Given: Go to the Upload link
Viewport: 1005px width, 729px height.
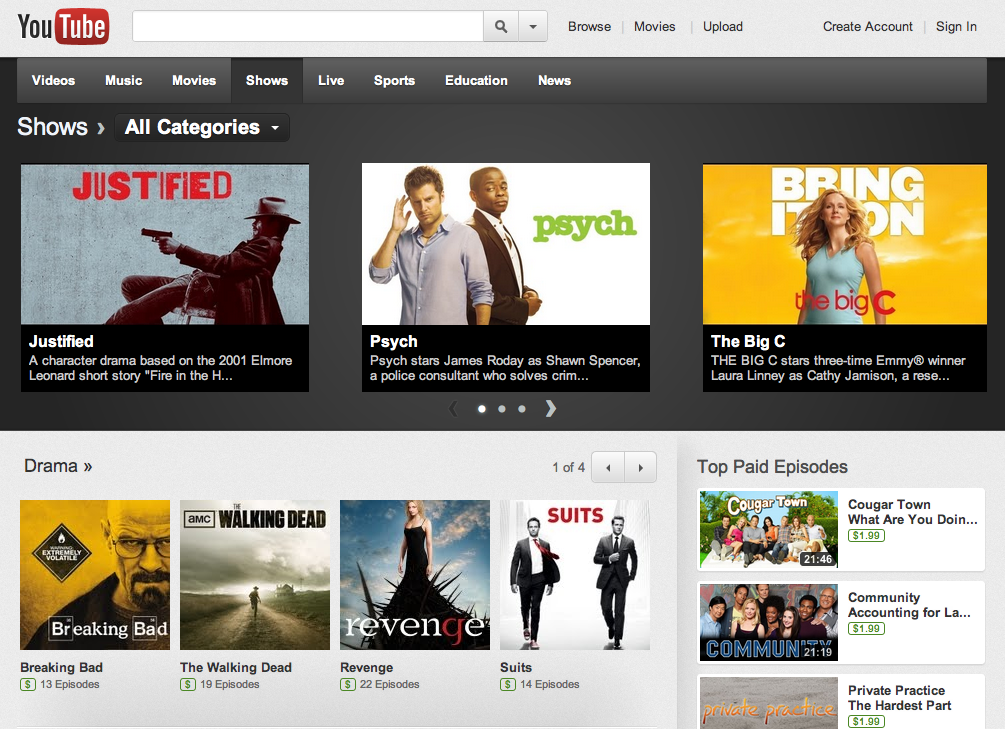Looking at the screenshot, I should (x=723, y=26).
